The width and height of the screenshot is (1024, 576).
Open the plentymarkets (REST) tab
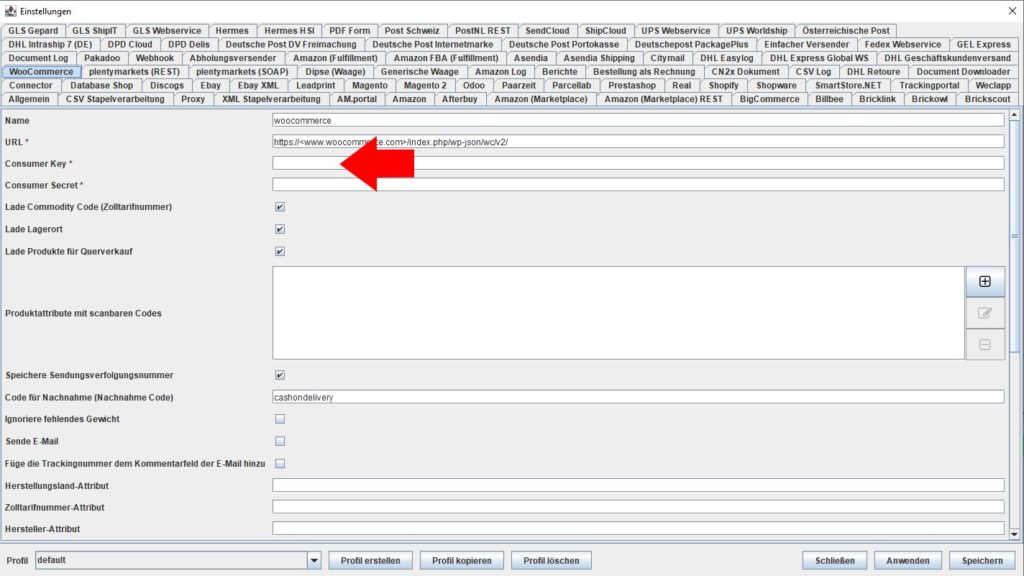point(135,72)
